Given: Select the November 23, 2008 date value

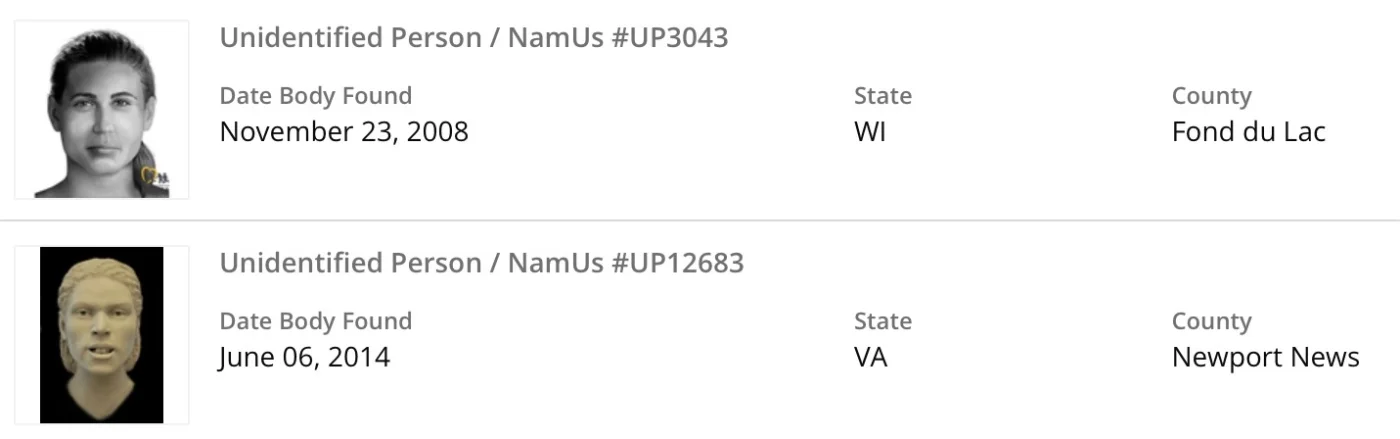Looking at the screenshot, I should (344, 131).
